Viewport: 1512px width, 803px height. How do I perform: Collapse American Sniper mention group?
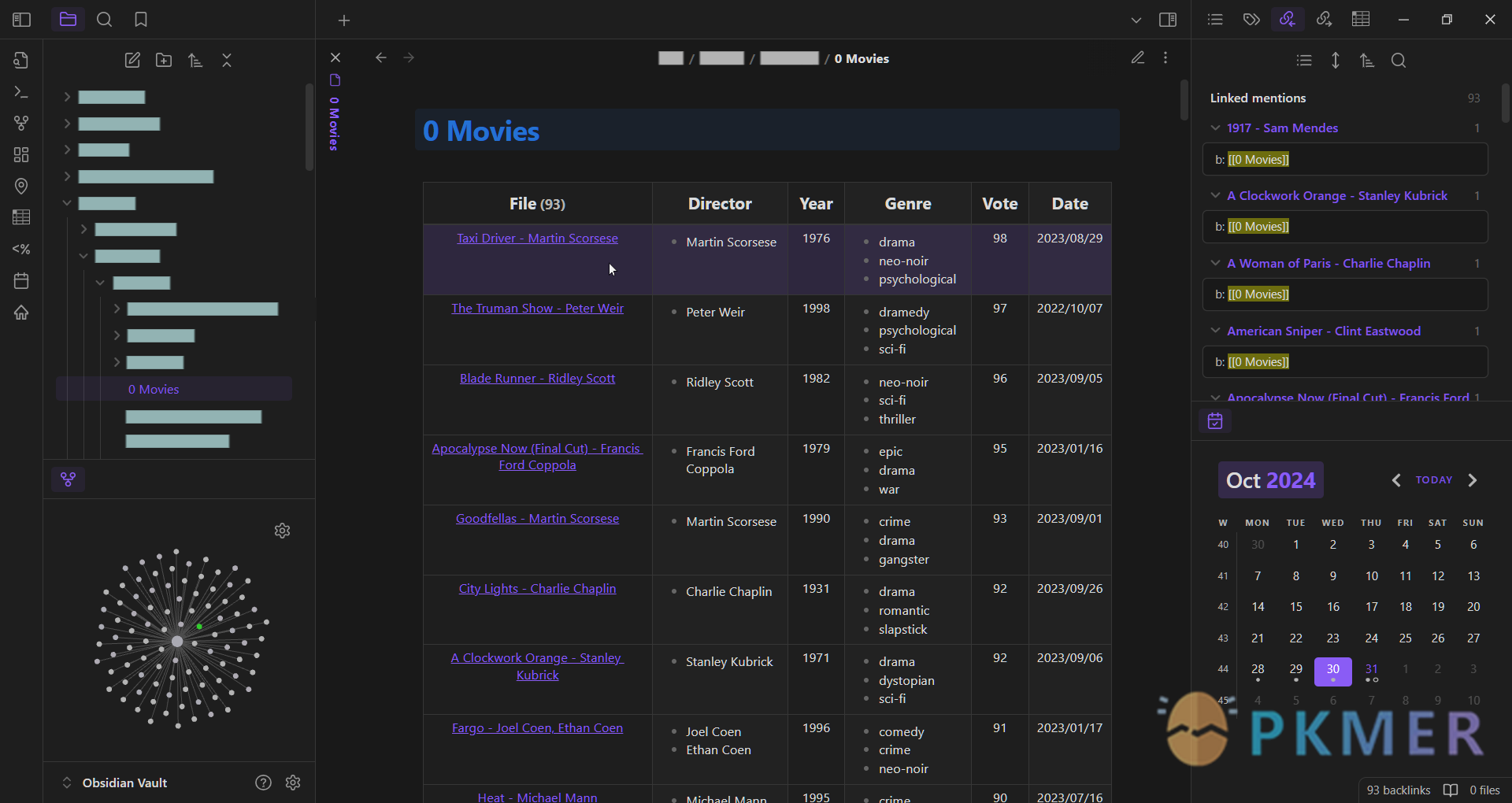coord(1215,331)
